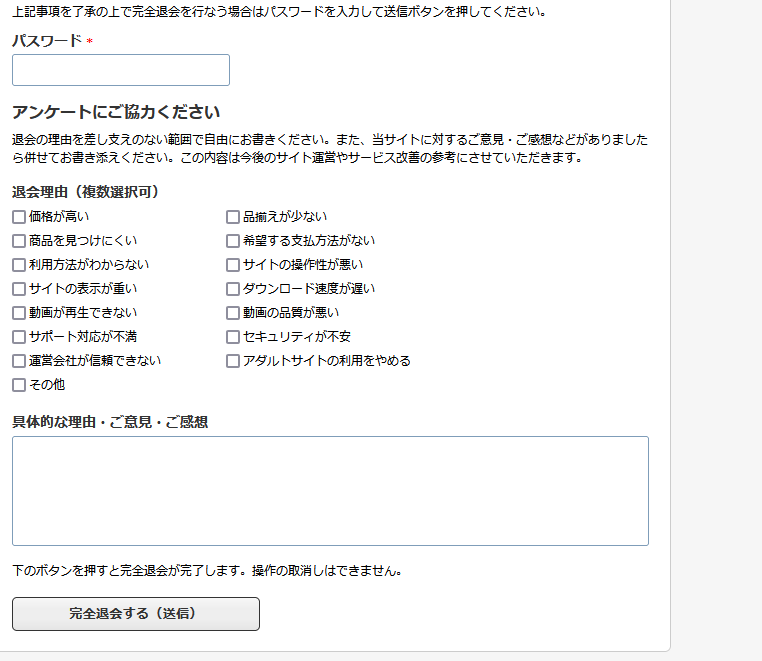The height and width of the screenshot is (661, 762).
Task: Tick 動画の品質が悪い checkbox
Action: coord(233,313)
